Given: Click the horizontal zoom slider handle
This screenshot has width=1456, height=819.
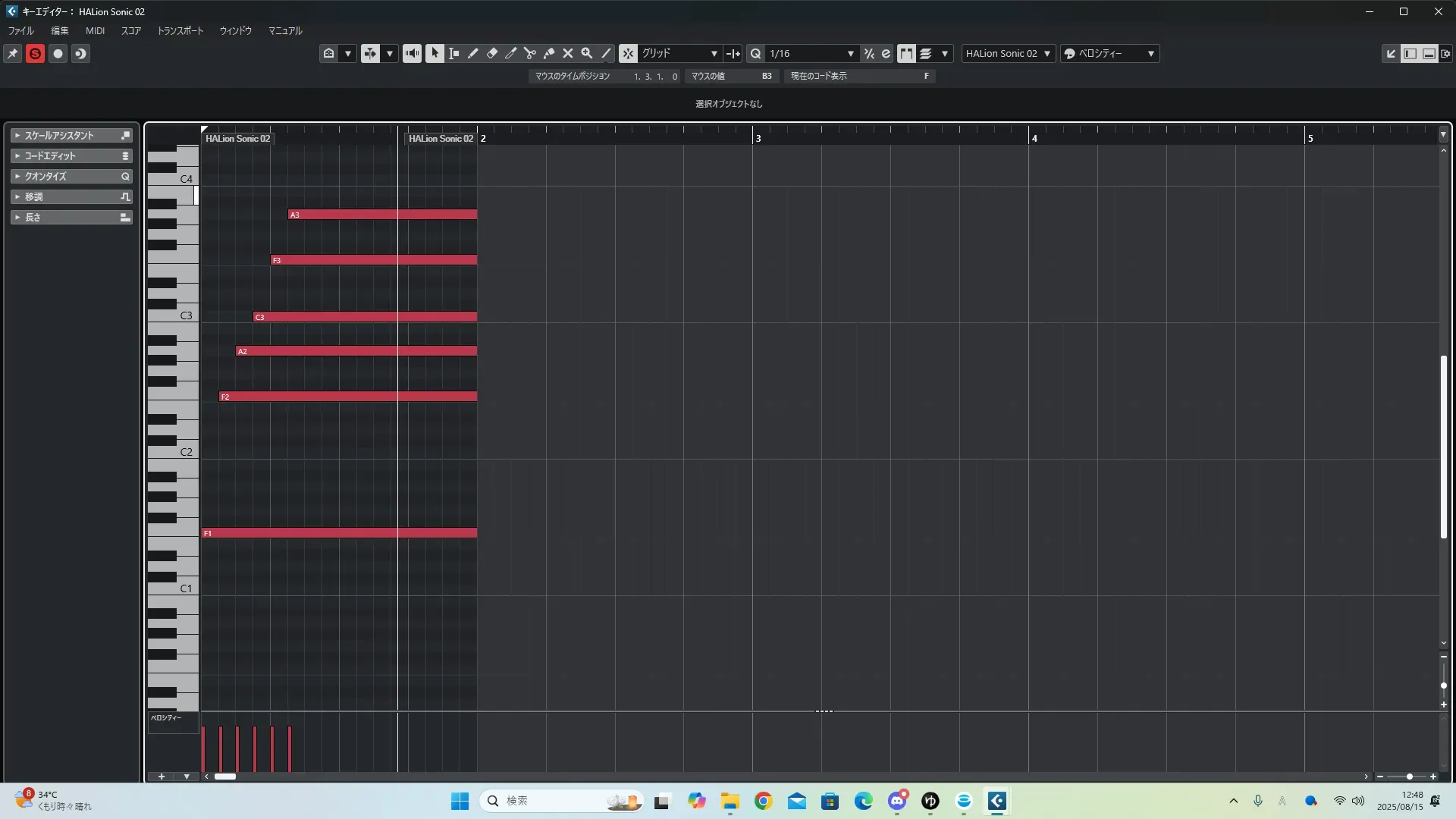Looking at the screenshot, I should (x=1409, y=777).
